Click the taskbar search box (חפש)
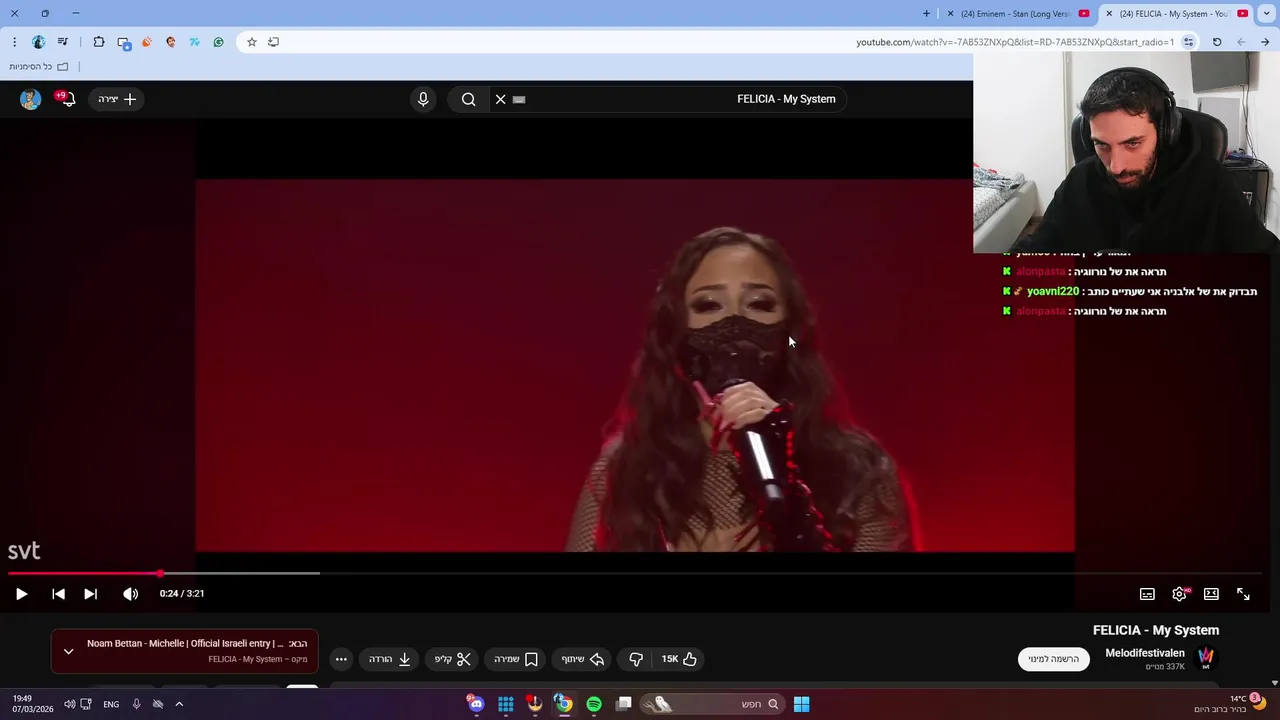This screenshot has width=1280, height=720. (x=711, y=704)
